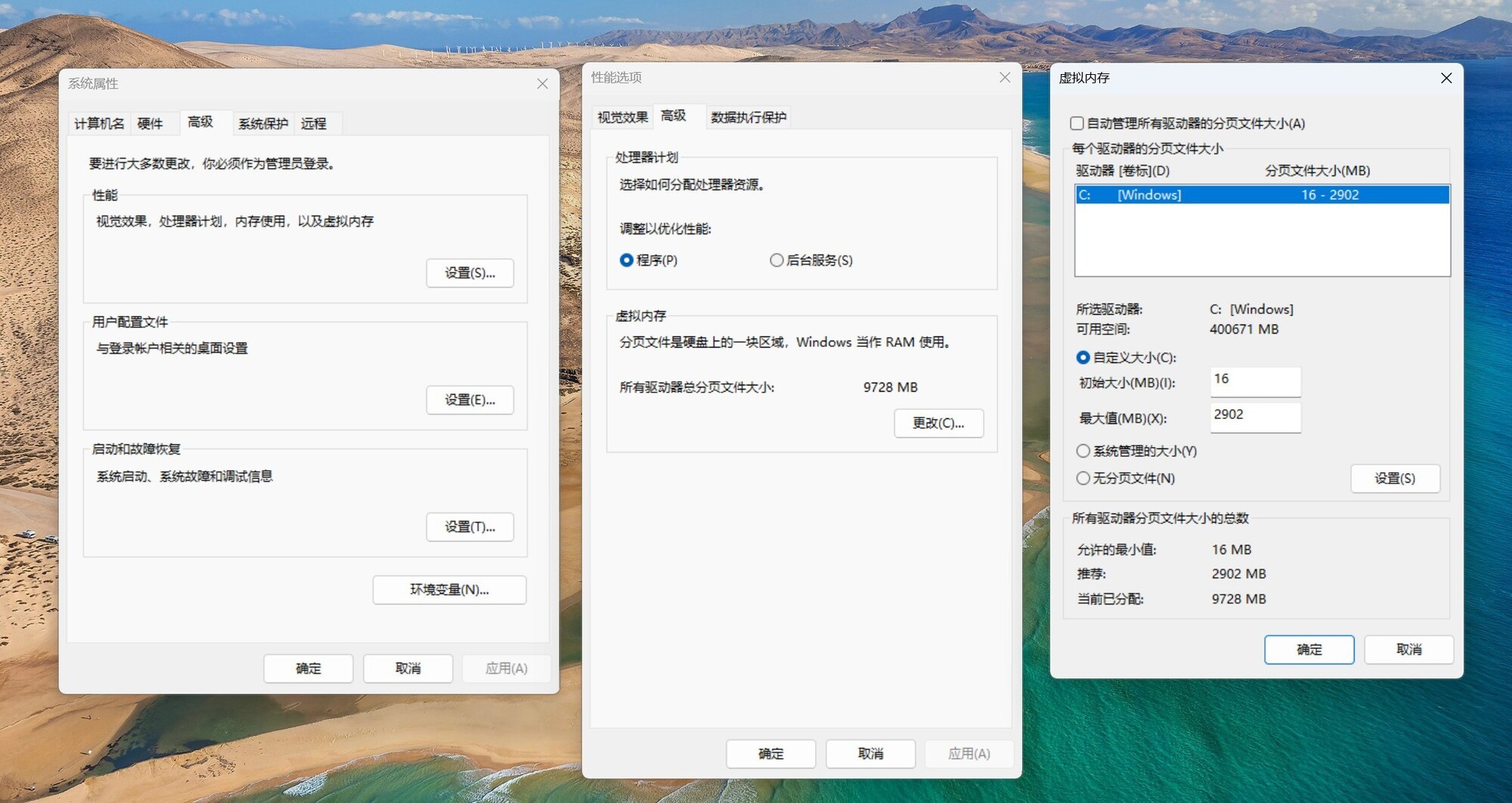
Task: Select the 系统管理的大小 radio option
Action: (x=1083, y=451)
